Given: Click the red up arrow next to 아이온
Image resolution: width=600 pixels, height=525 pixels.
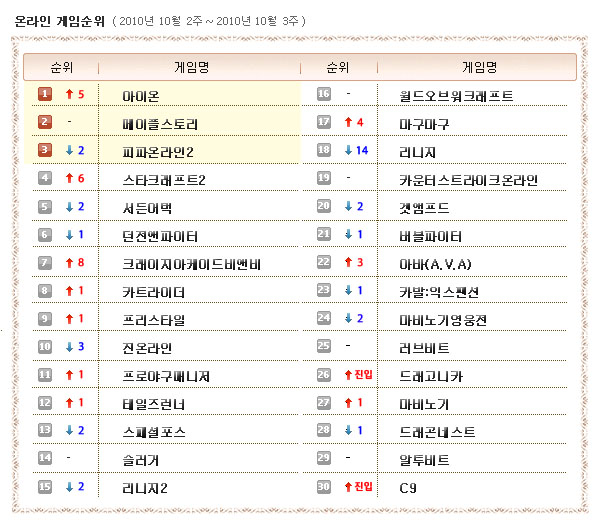Looking at the screenshot, I should point(68,95).
